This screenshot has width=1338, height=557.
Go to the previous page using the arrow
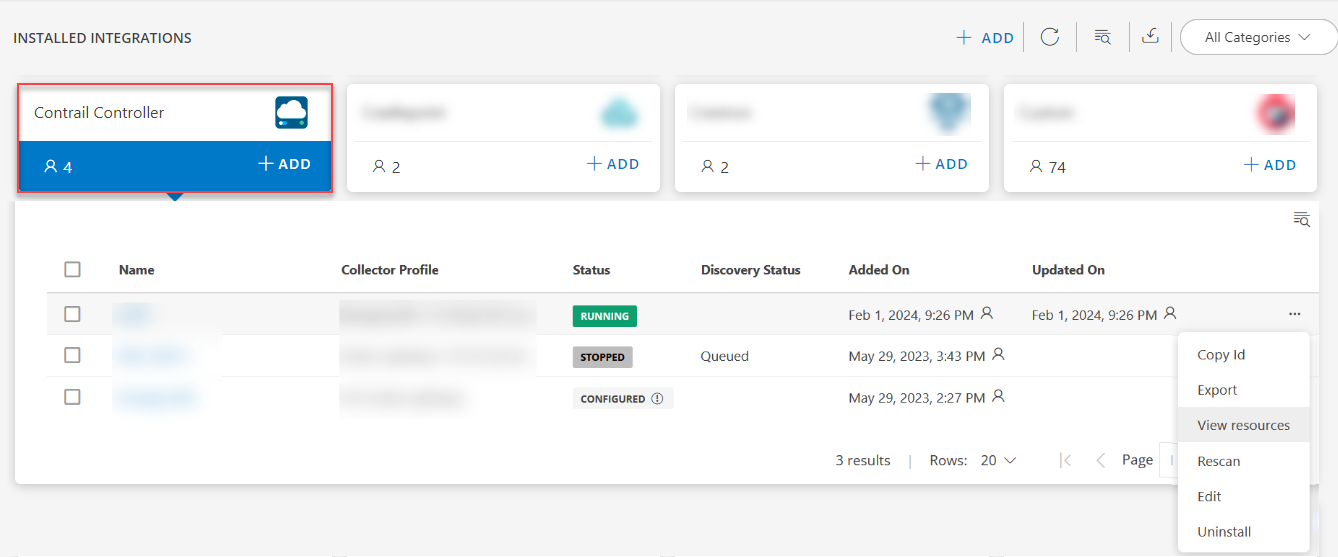1101,460
